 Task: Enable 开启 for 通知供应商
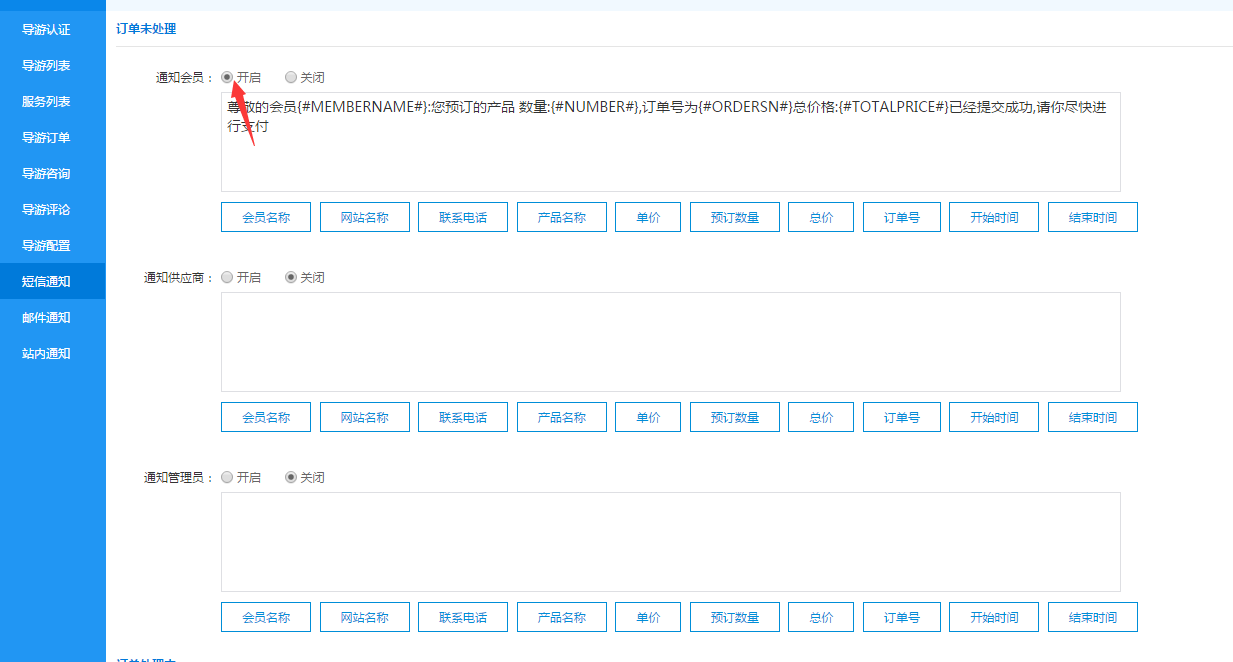(227, 277)
